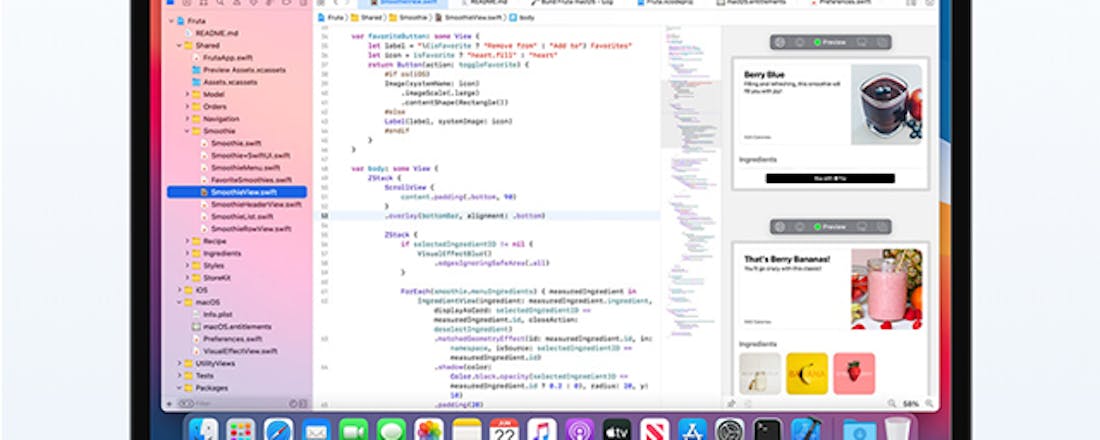Pin the preview using the pin icon

pyautogui.click(x=732, y=404)
